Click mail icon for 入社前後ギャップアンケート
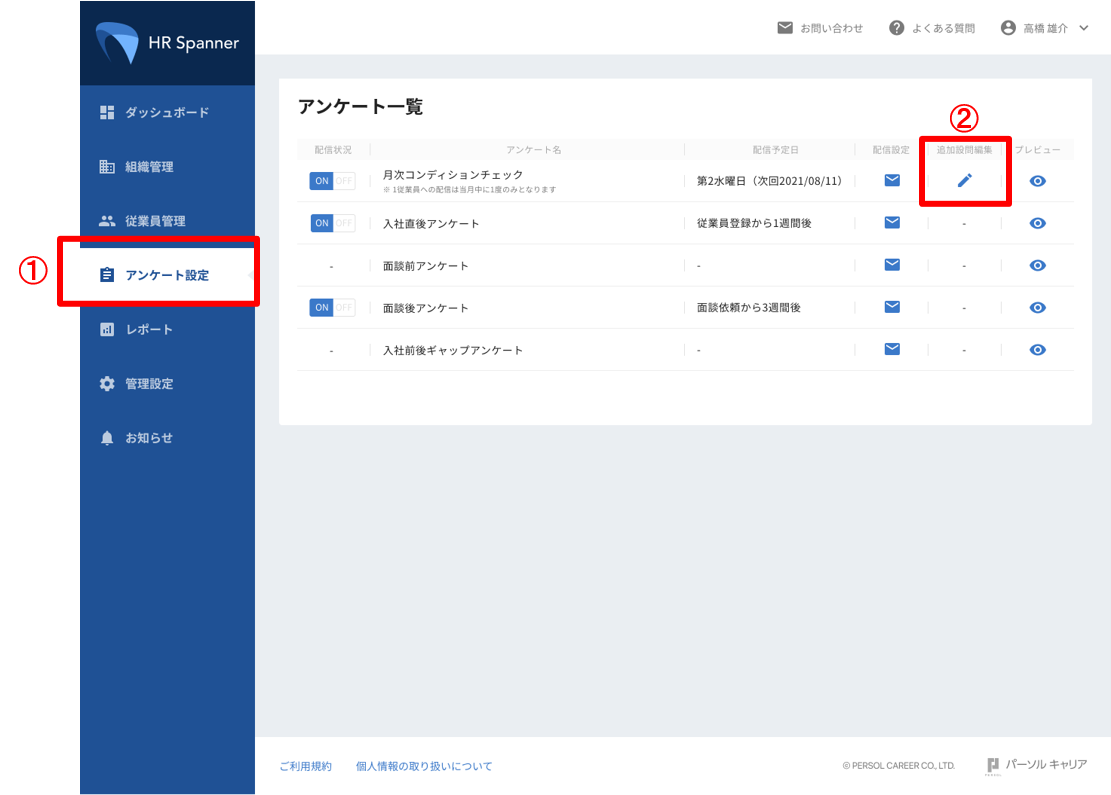Screen dimensions: 1111x795 (892, 349)
